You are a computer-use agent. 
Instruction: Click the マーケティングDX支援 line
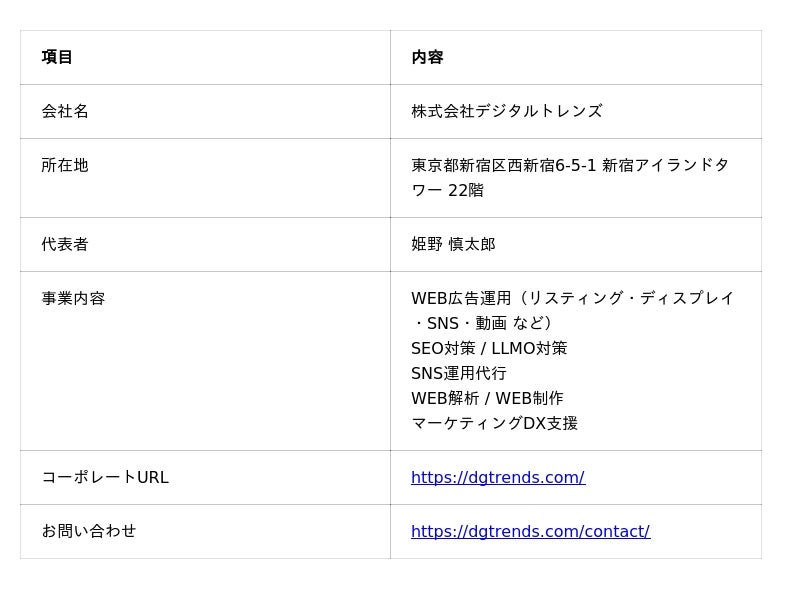494,424
